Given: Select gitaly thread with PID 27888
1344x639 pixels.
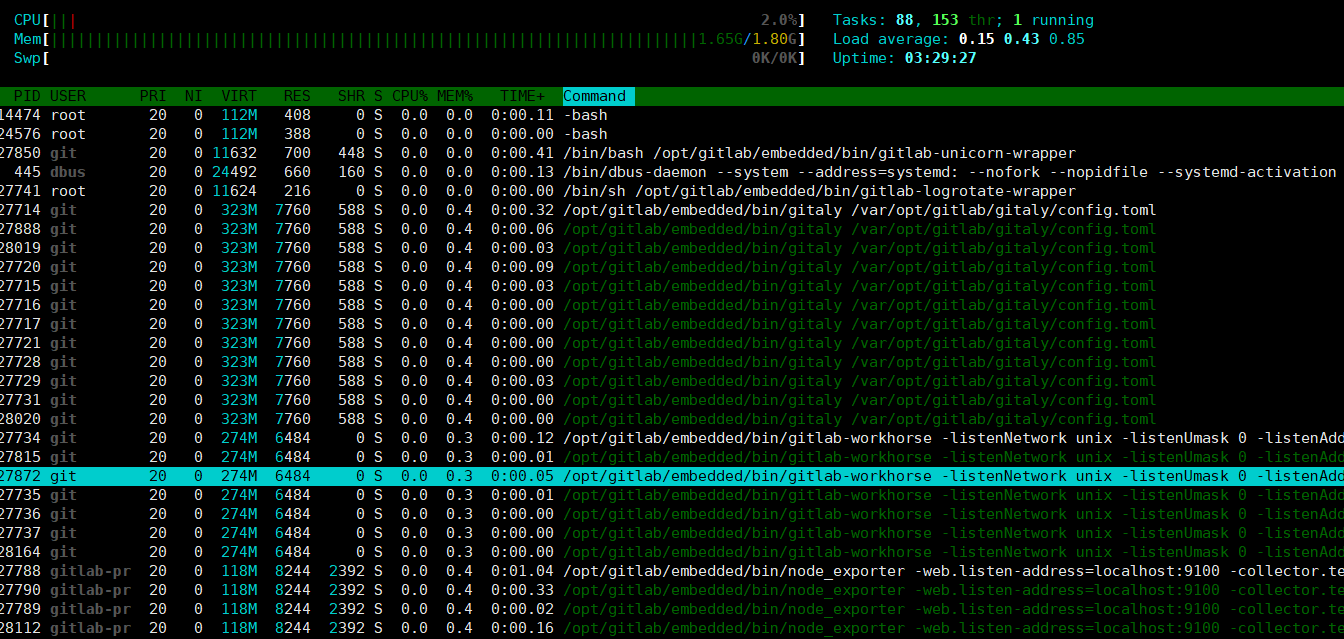Looking at the screenshot, I should click(672, 229).
